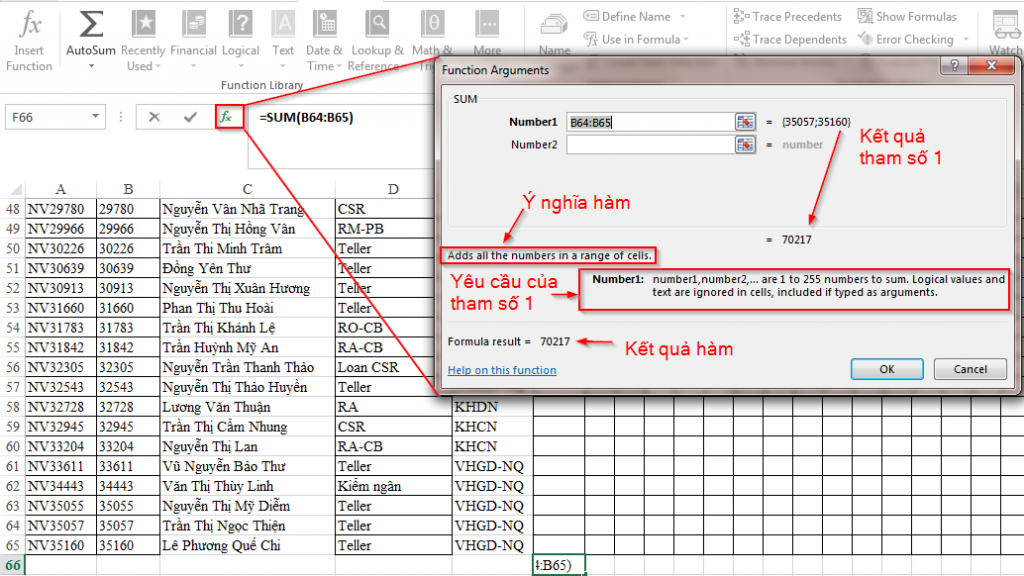Open the Insert Function dialog from ribbon
Image resolution: width=1024 pixels, height=576 pixels.
29,39
